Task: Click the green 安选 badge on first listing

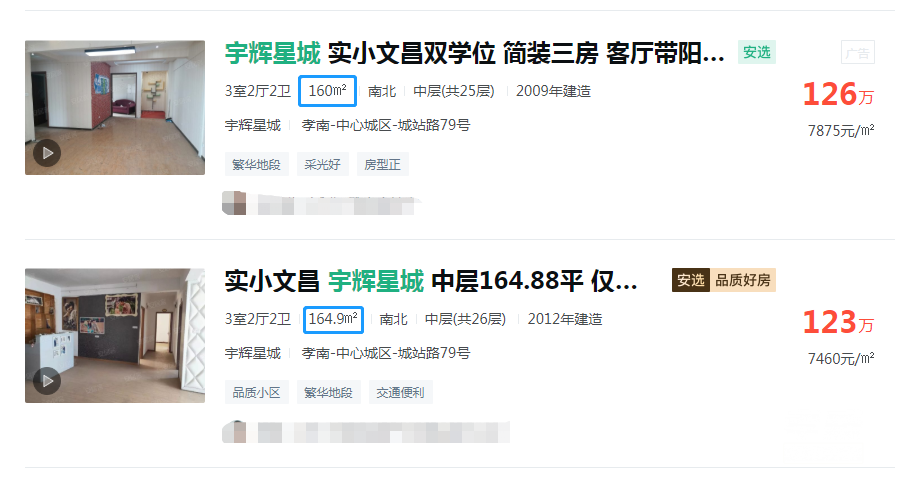Action: tap(757, 52)
